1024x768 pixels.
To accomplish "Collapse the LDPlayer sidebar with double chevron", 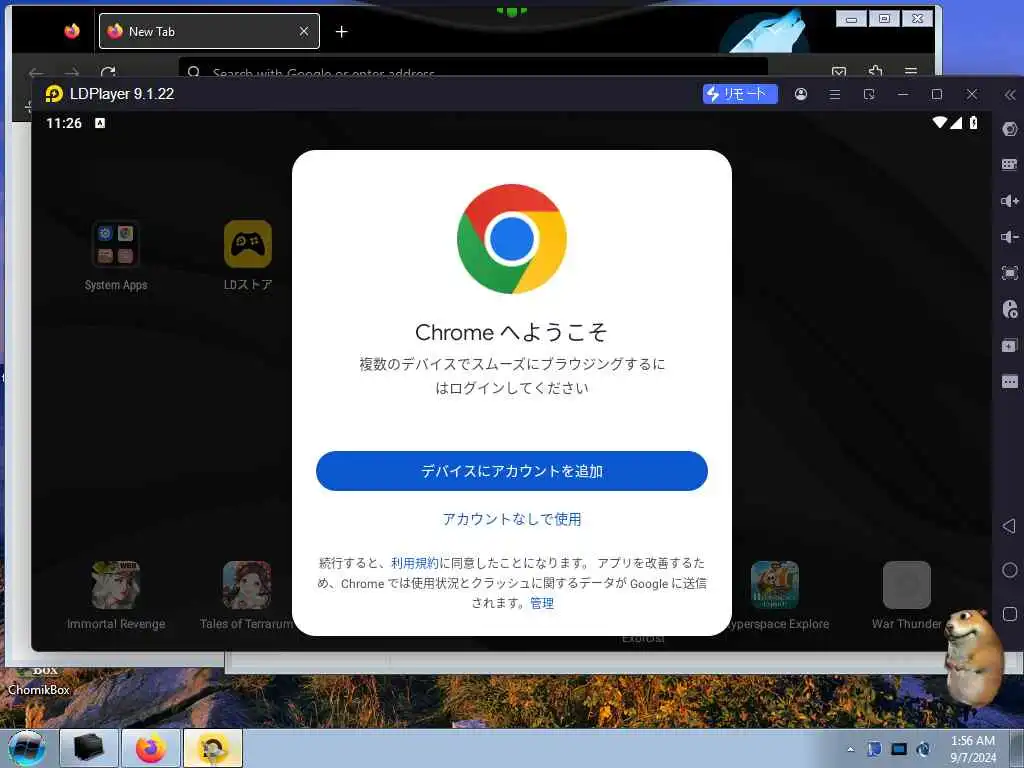I will click(x=1010, y=95).
